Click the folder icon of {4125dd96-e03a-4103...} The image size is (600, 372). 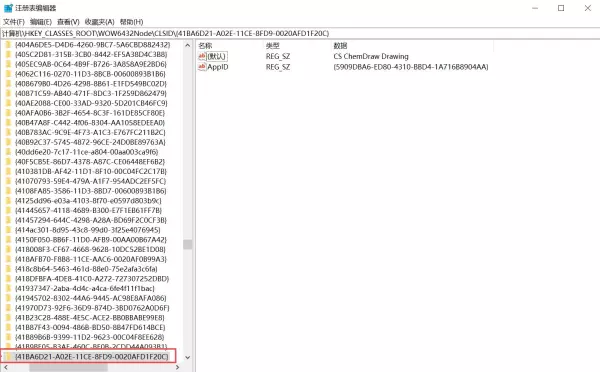tap(8, 201)
